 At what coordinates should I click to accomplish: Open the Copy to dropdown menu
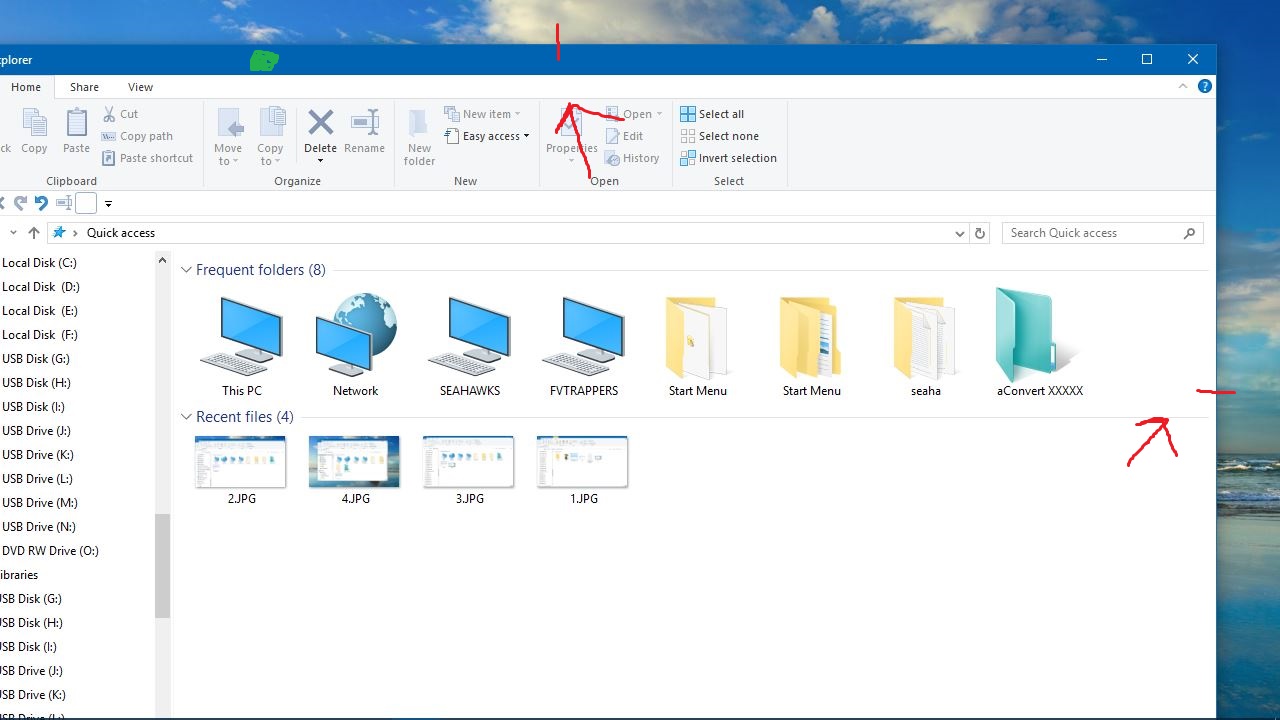pos(270,137)
